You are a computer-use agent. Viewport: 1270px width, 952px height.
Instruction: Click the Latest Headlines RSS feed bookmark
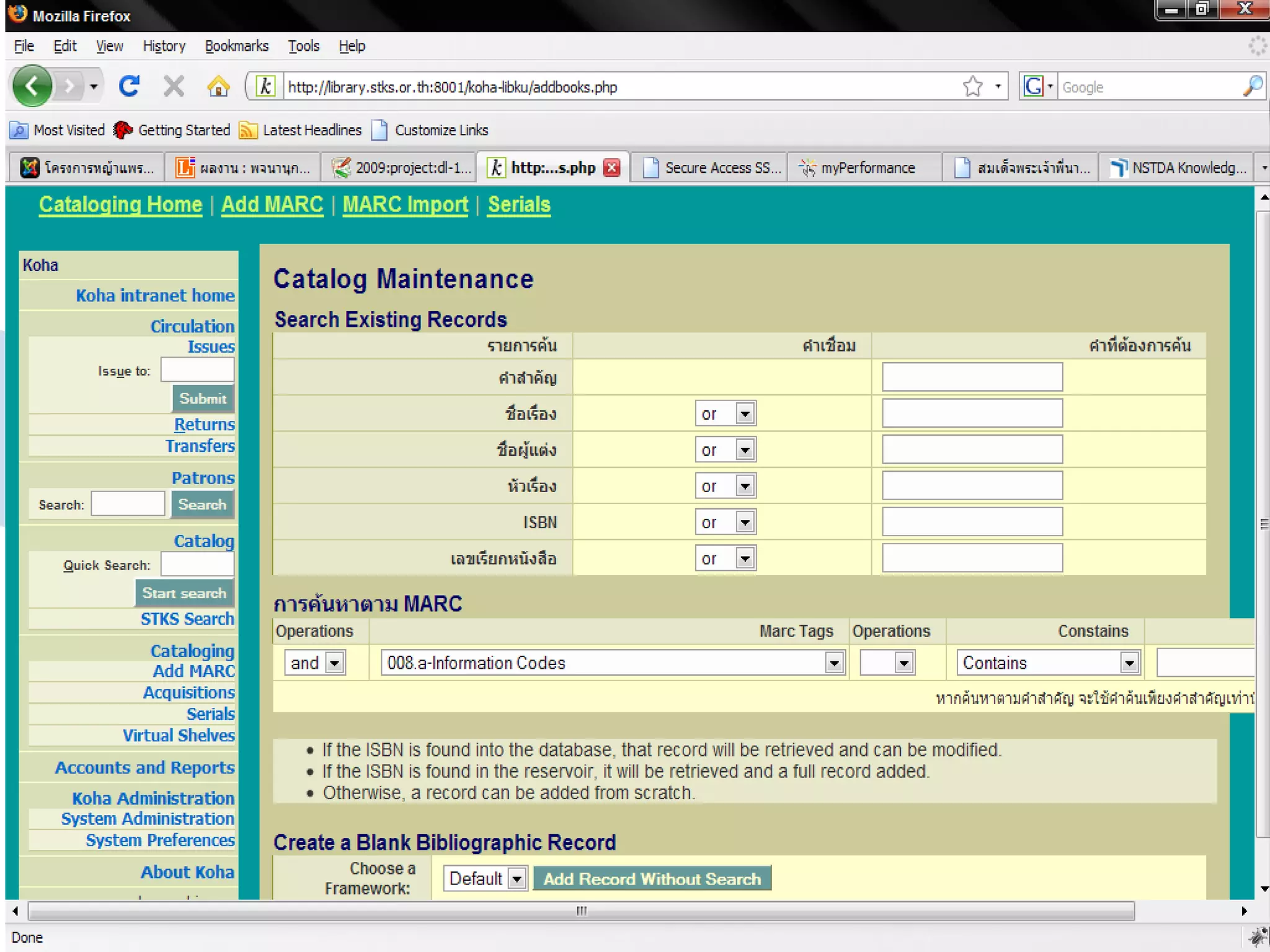[301, 130]
